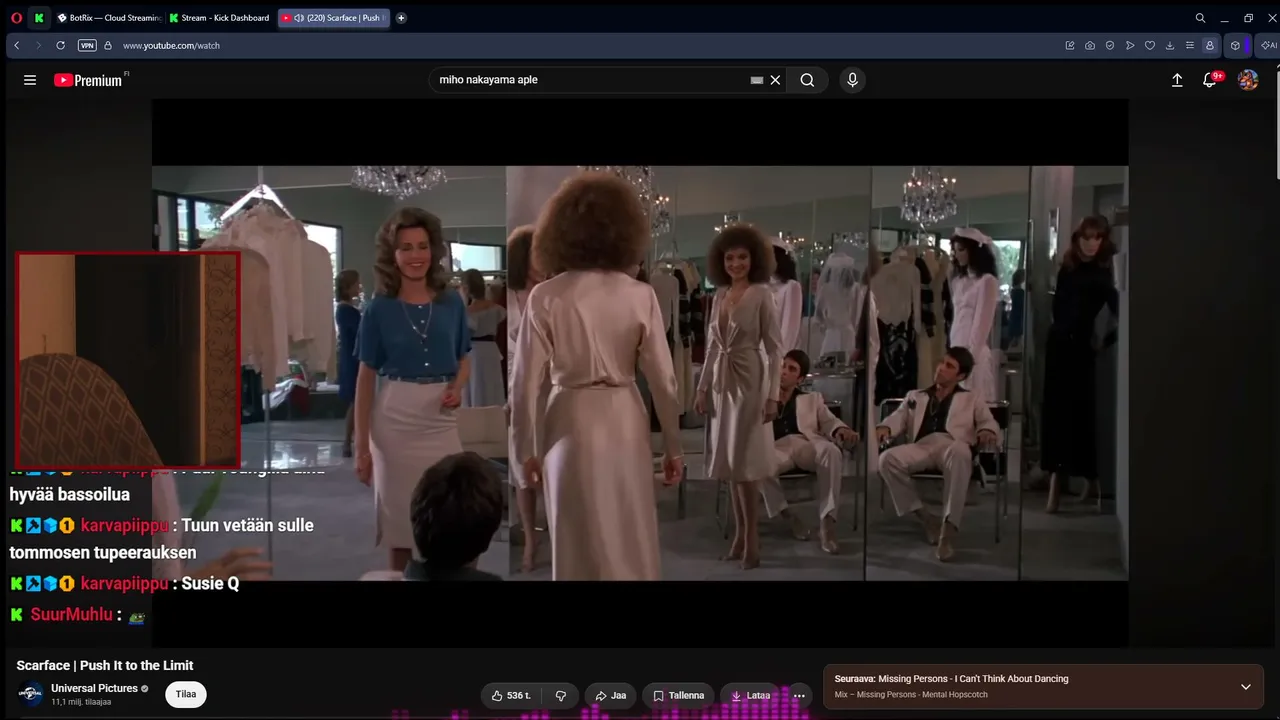Submit the YouTube search
Screen dimensions: 1280x720
click(807, 80)
